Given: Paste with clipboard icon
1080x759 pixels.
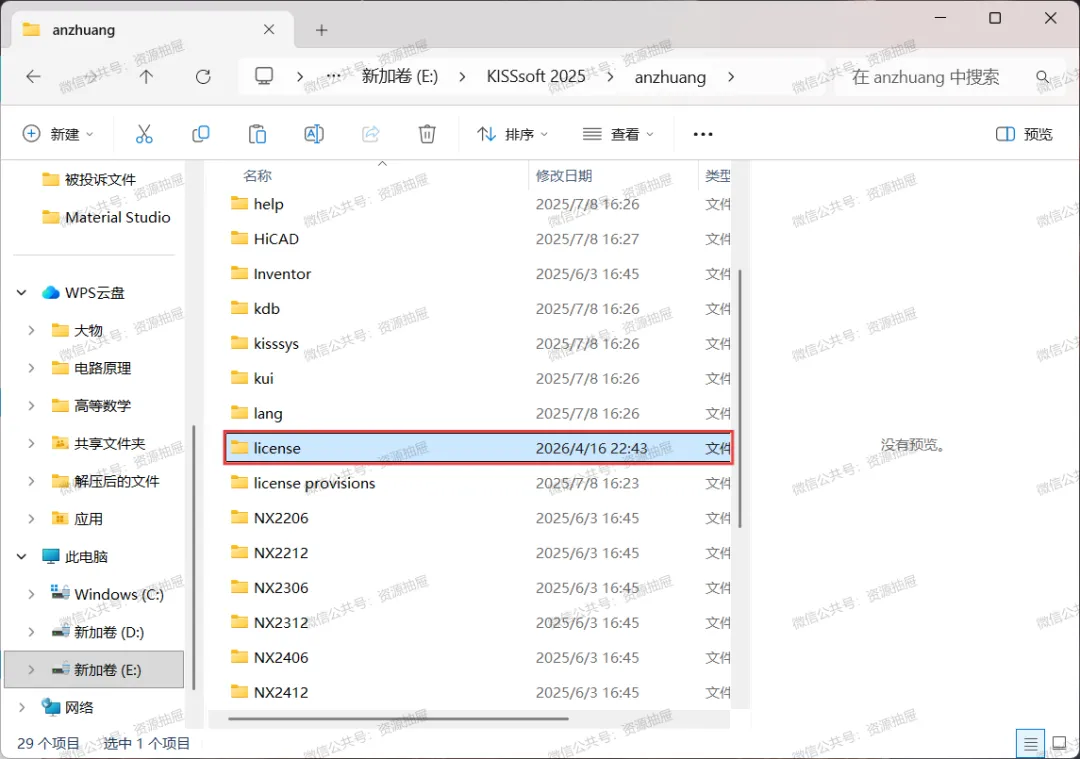Looking at the screenshot, I should [x=257, y=134].
